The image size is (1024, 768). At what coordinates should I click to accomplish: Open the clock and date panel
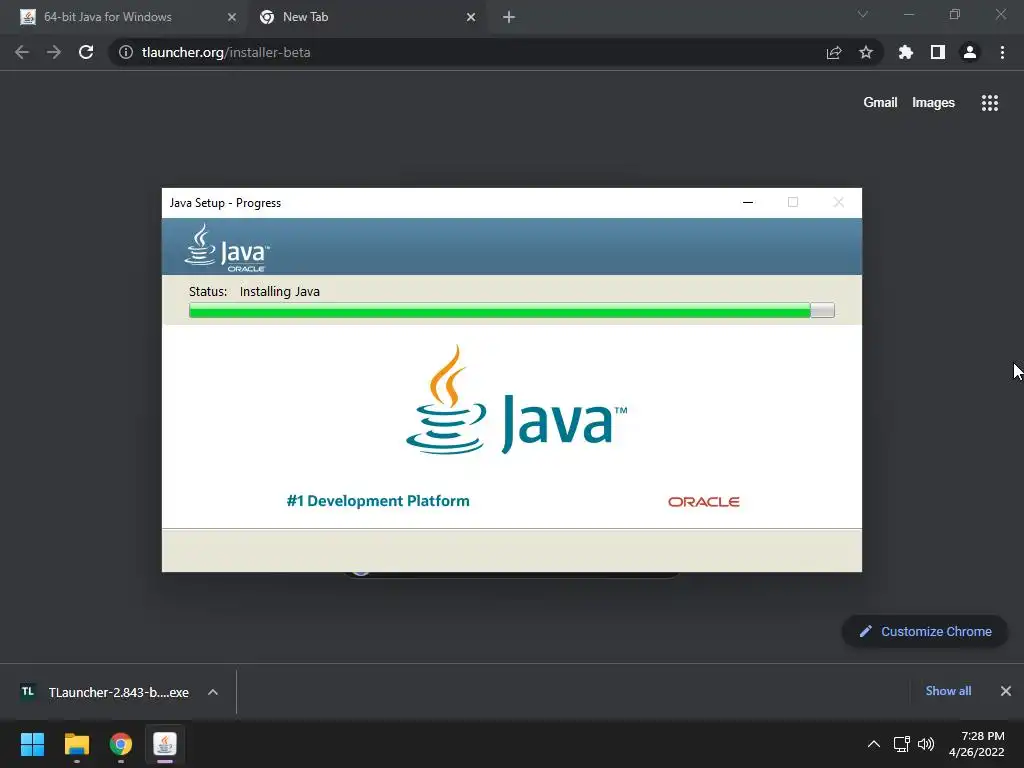click(x=976, y=744)
